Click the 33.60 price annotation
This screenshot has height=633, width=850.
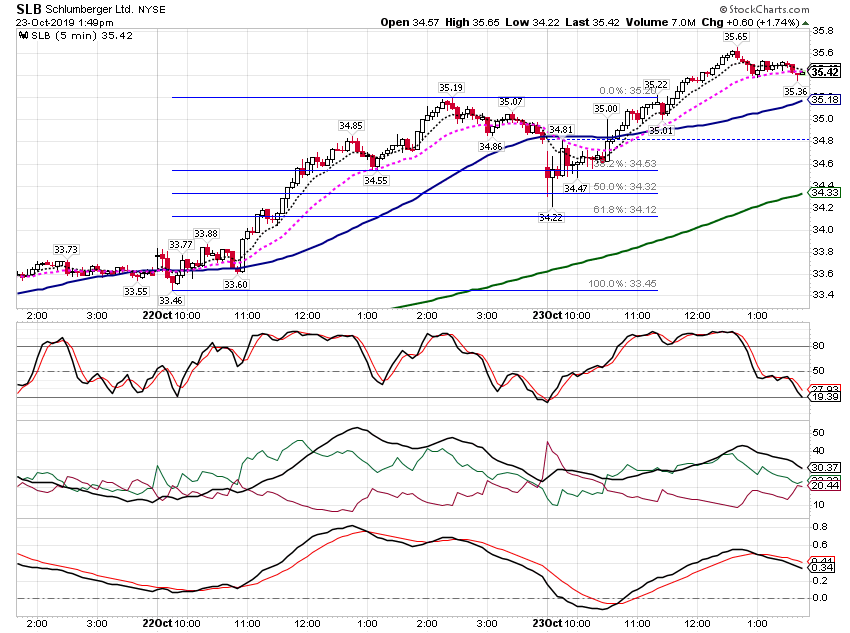236,285
